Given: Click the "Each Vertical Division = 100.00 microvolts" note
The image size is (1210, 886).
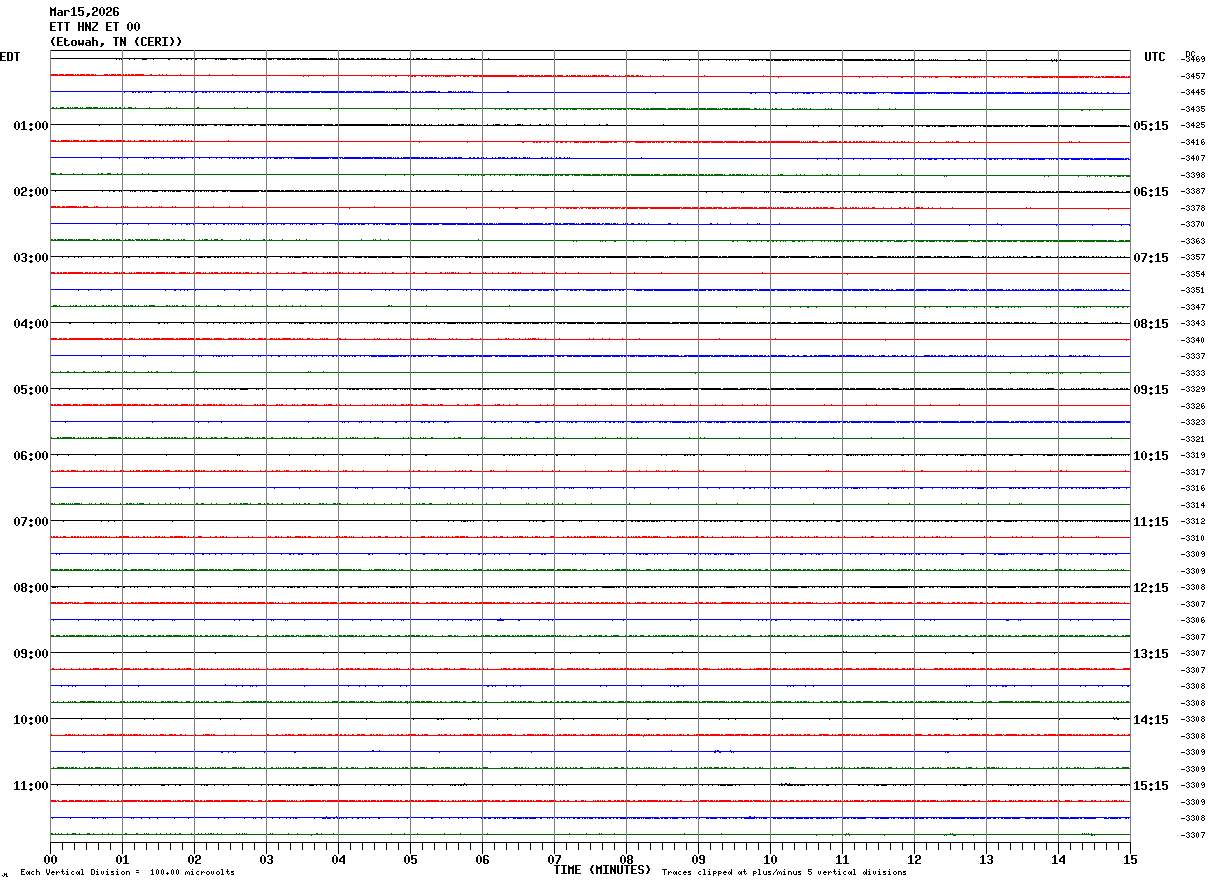Looking at the screenshot, I should tap(127, 873).
